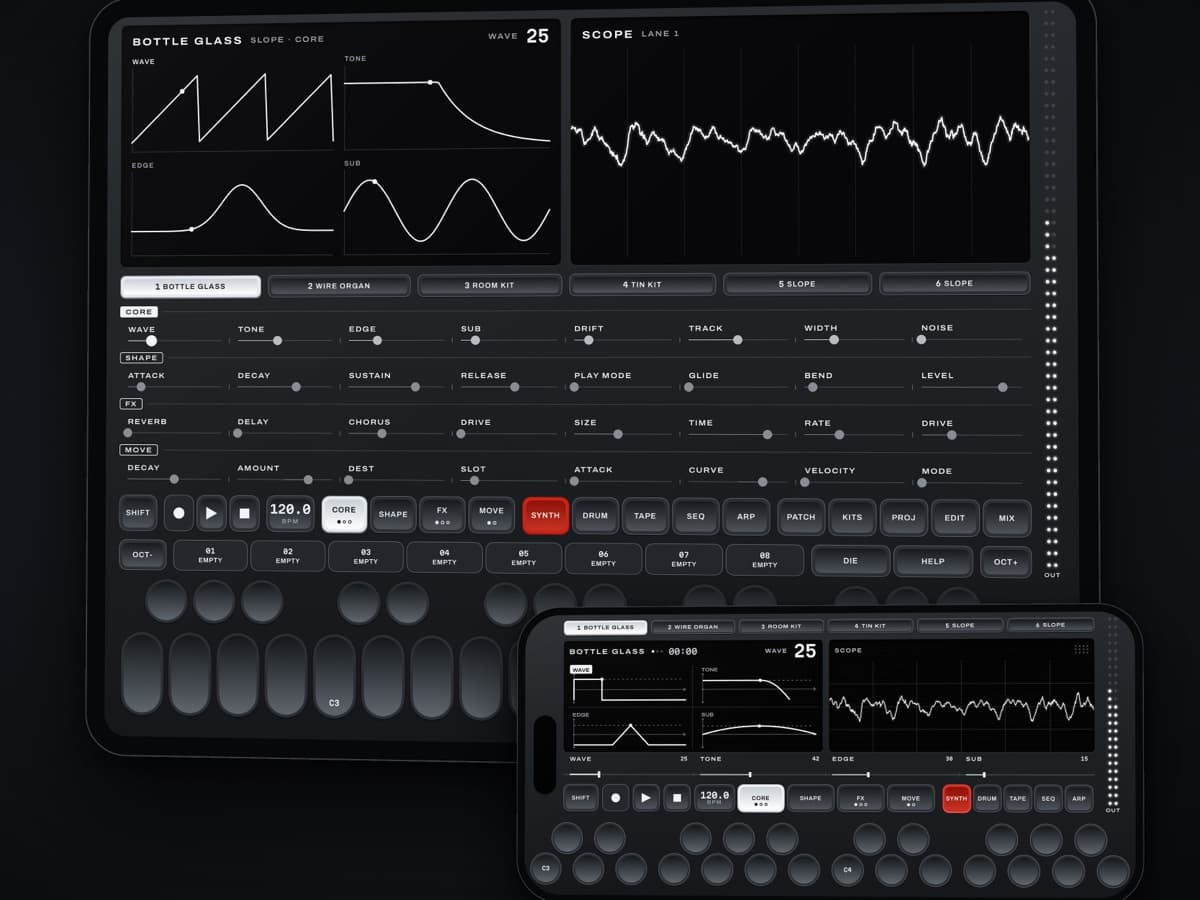Open SEQ mode on the tablet
1200x900 pixels.
click(x=695, y=516)
